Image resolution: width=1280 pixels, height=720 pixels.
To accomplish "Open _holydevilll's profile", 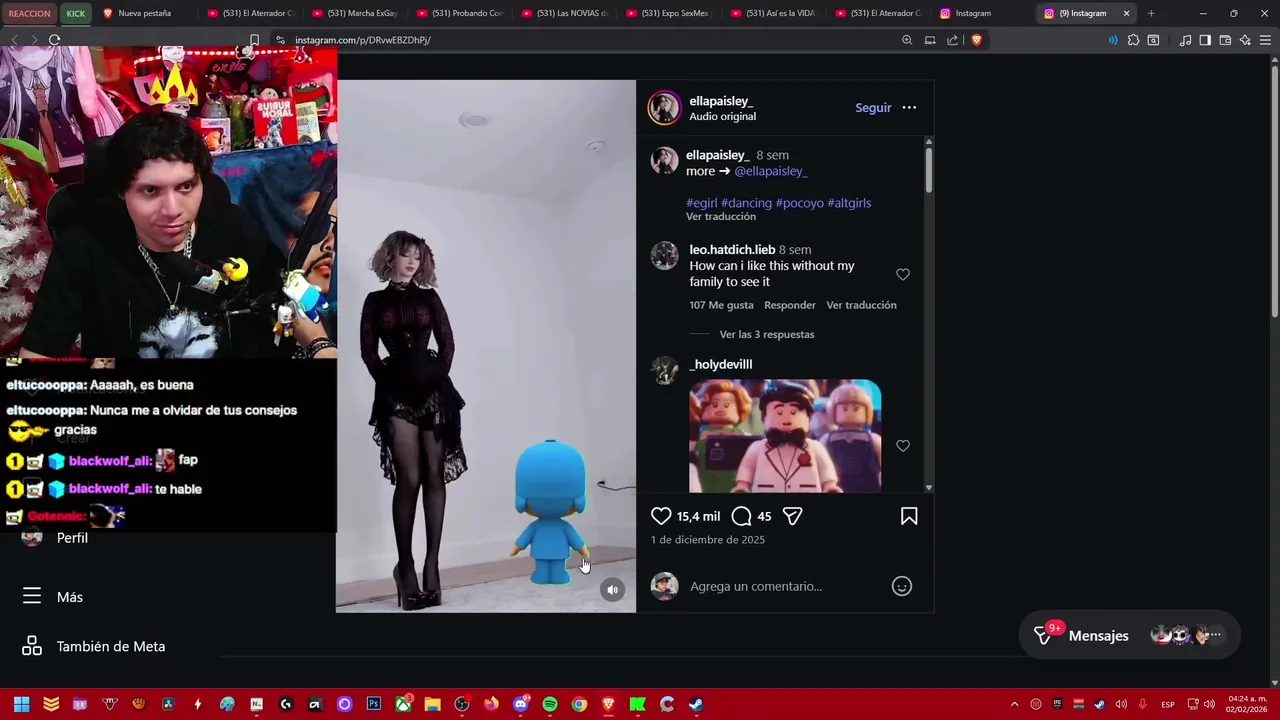I will (720, 365).
